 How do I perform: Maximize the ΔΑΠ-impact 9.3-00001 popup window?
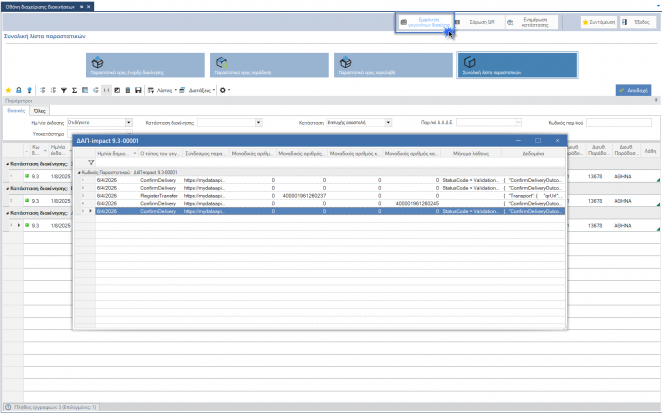pos(538,141)
